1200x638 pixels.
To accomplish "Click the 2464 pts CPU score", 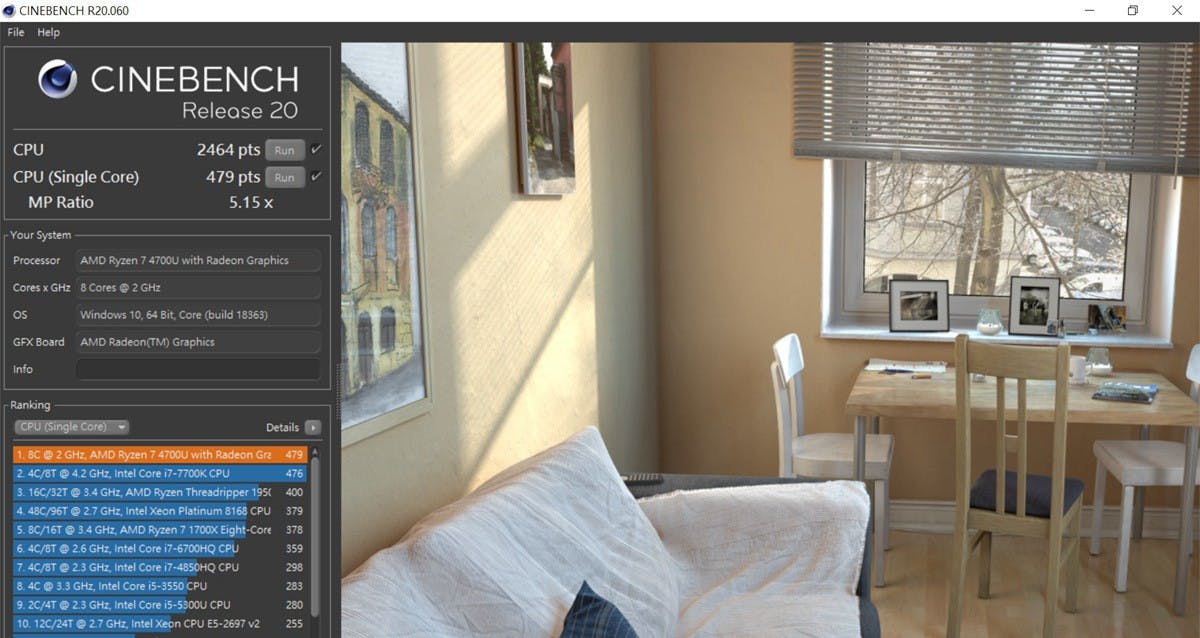I will tap(228, 150).
